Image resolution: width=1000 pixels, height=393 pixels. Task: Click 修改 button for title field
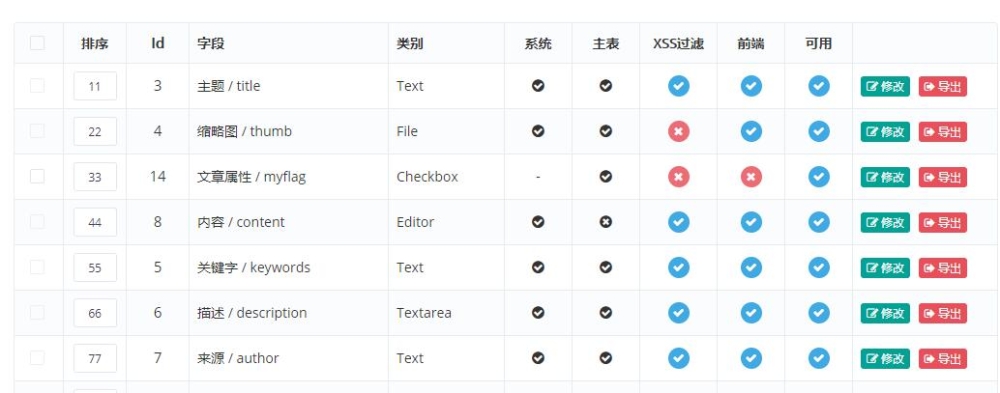(885, 87)
